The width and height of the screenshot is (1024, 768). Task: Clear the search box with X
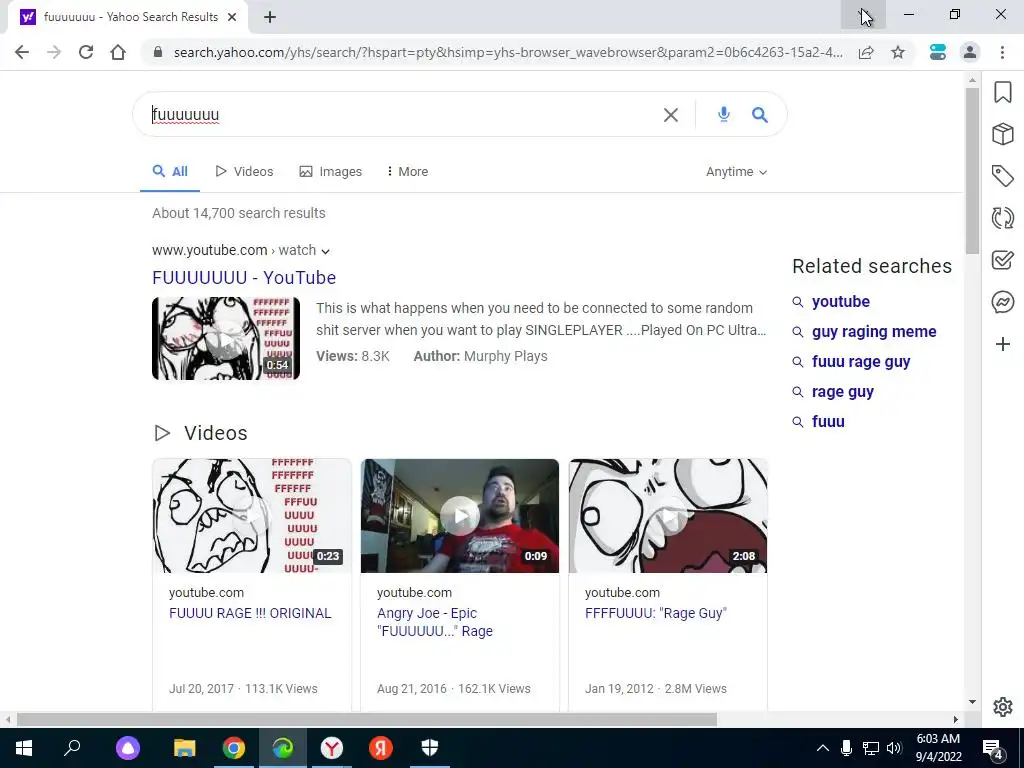pos(671,115)
